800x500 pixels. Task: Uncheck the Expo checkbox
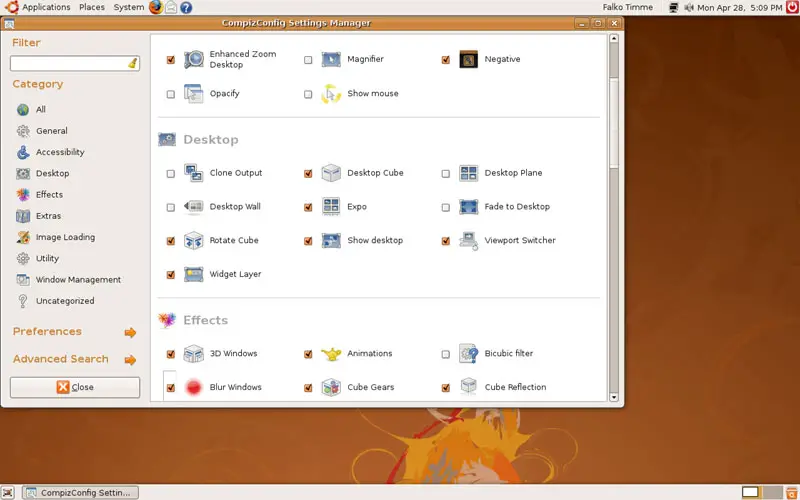click(308, 208)
